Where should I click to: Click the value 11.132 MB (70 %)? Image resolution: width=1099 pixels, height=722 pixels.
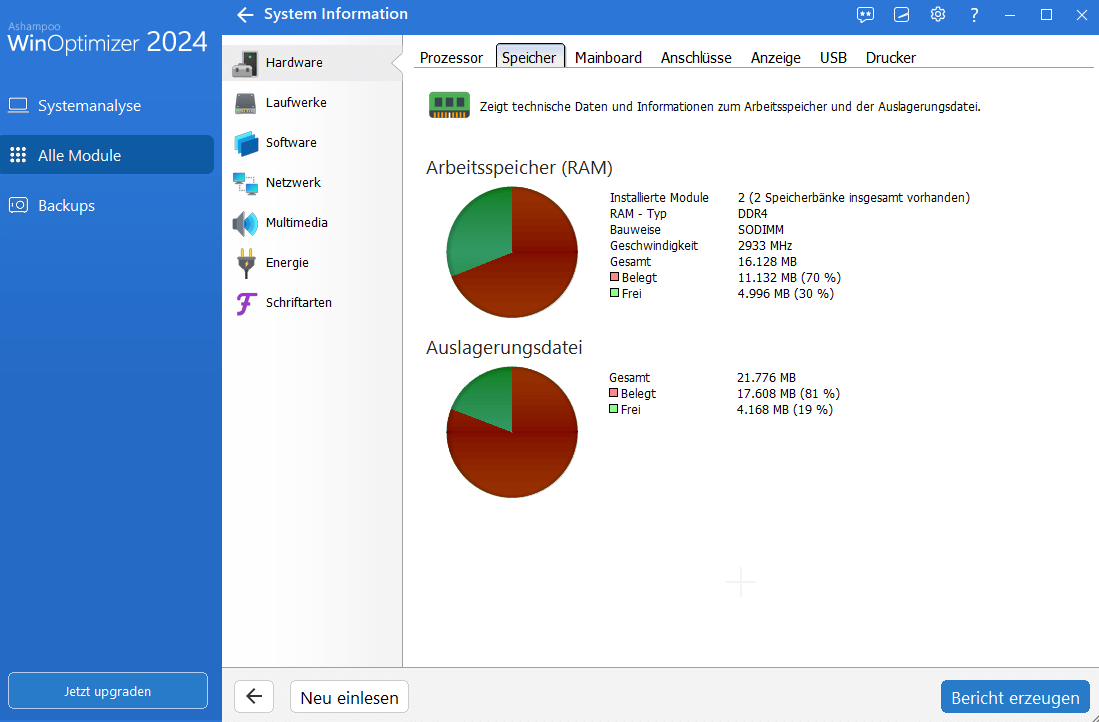point(789,278)
